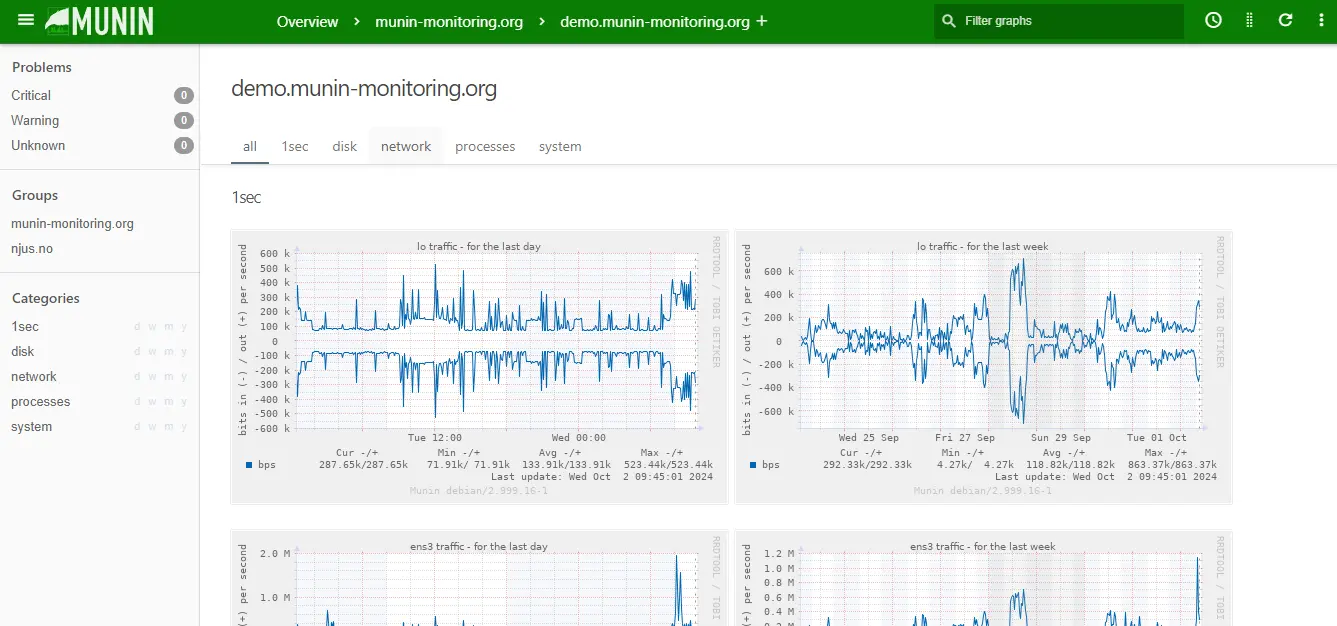Open the lo traffic last week graph
1337x626 pixels.
983,367
